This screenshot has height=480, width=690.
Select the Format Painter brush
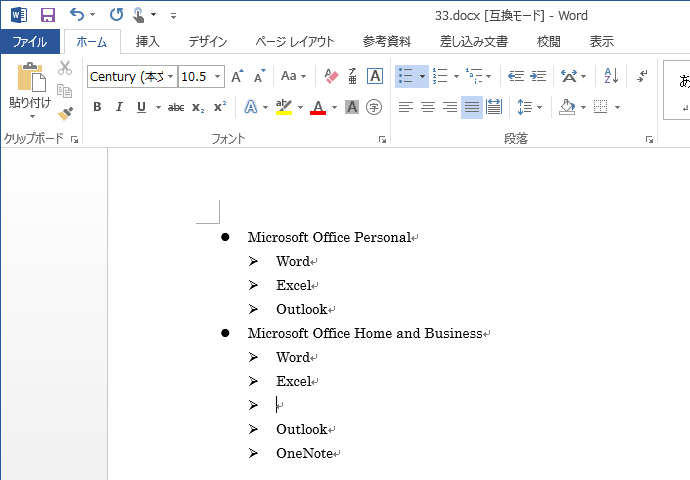pos(65,114)
